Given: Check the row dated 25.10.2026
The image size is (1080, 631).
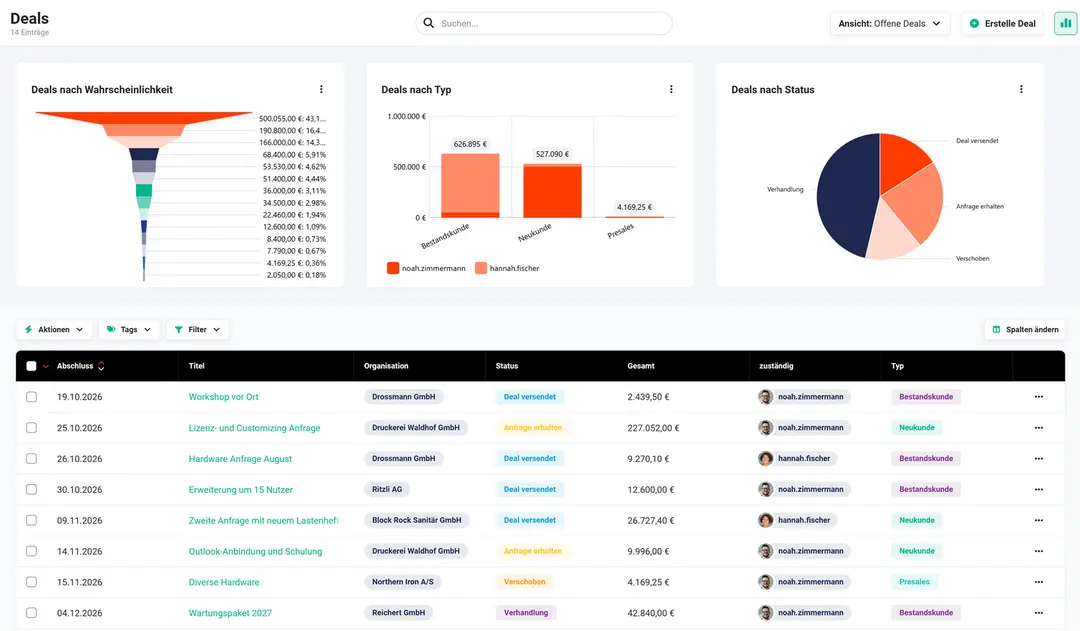Looking at the screenshot, I should [x=31, y=428].
